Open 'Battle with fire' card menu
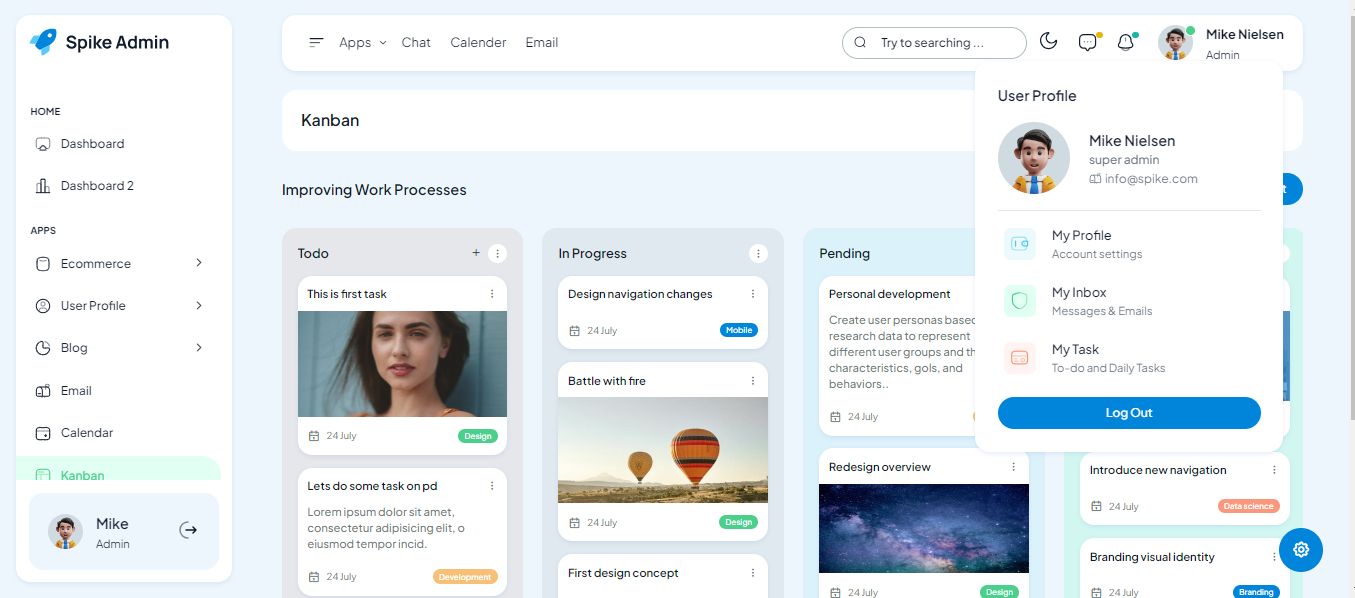1355x598 pixels. (x=753, y=381)
